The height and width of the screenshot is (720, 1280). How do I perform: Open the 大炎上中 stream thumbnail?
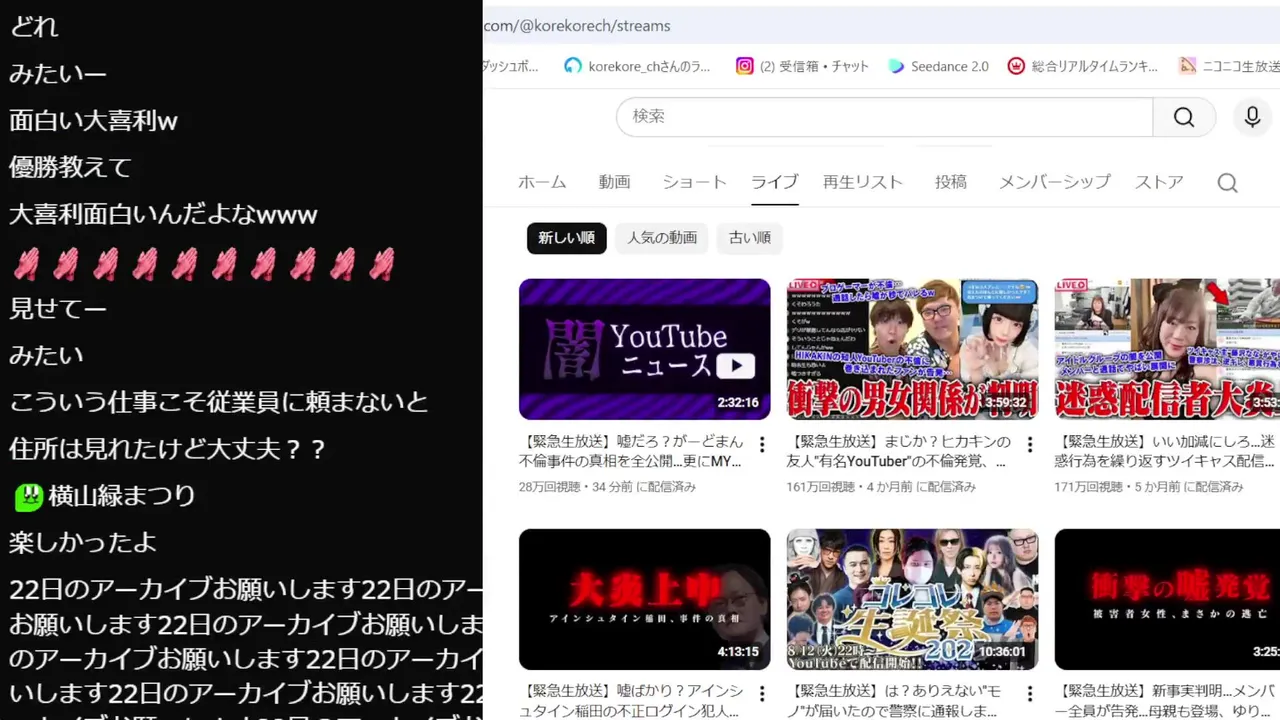point(645,599)
